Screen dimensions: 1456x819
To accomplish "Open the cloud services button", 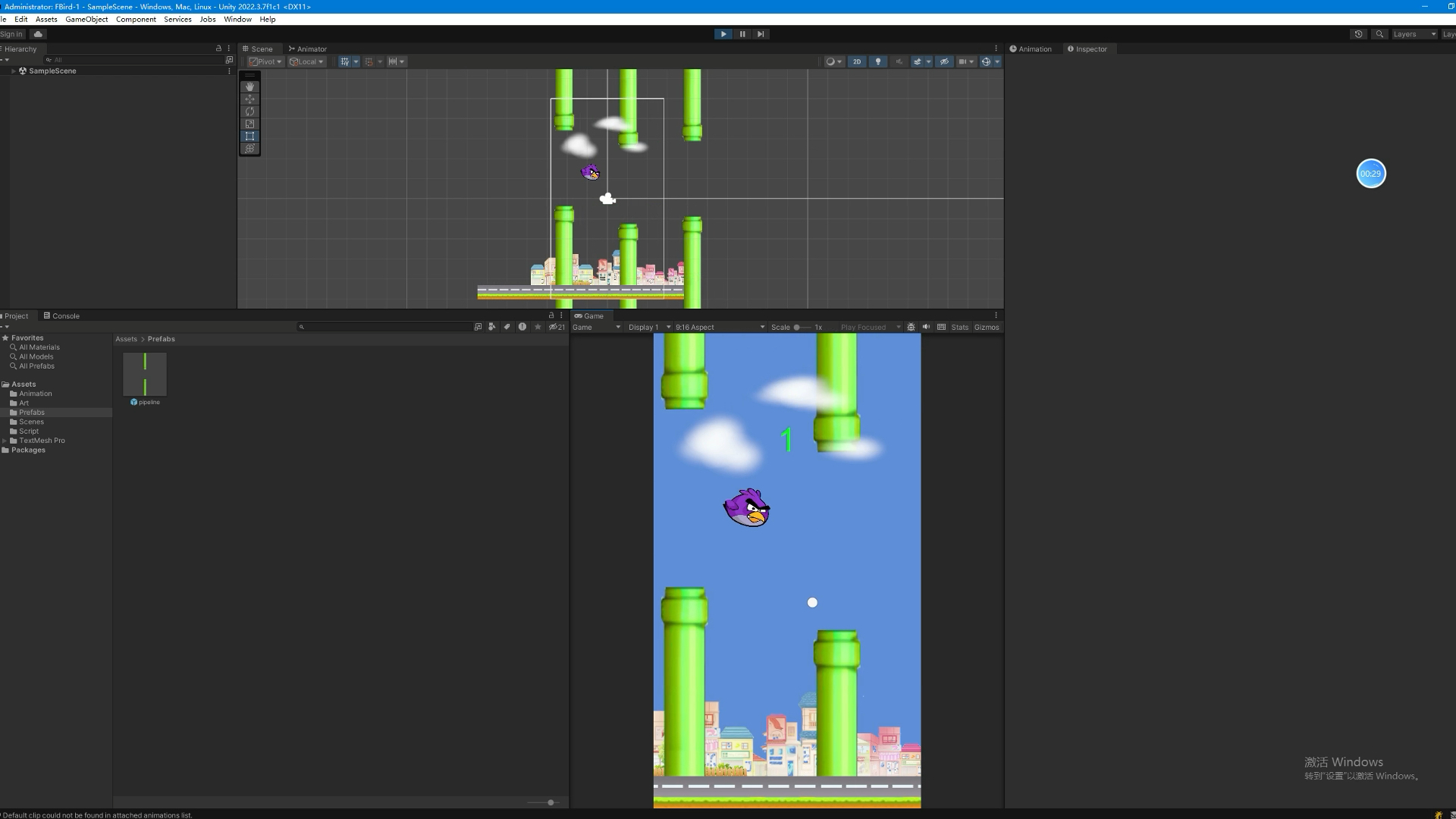I will point(38,34).
